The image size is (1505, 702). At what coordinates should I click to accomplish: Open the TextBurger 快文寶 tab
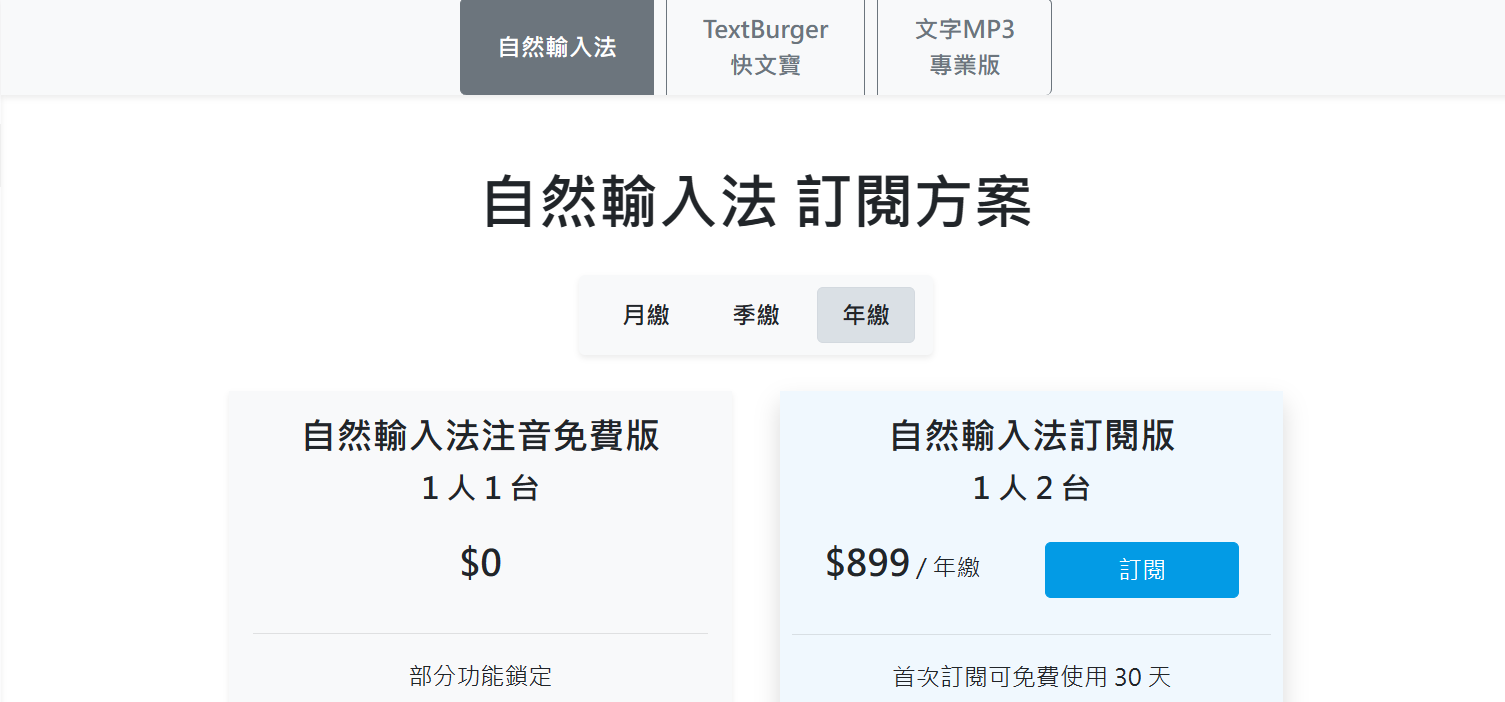765,47
